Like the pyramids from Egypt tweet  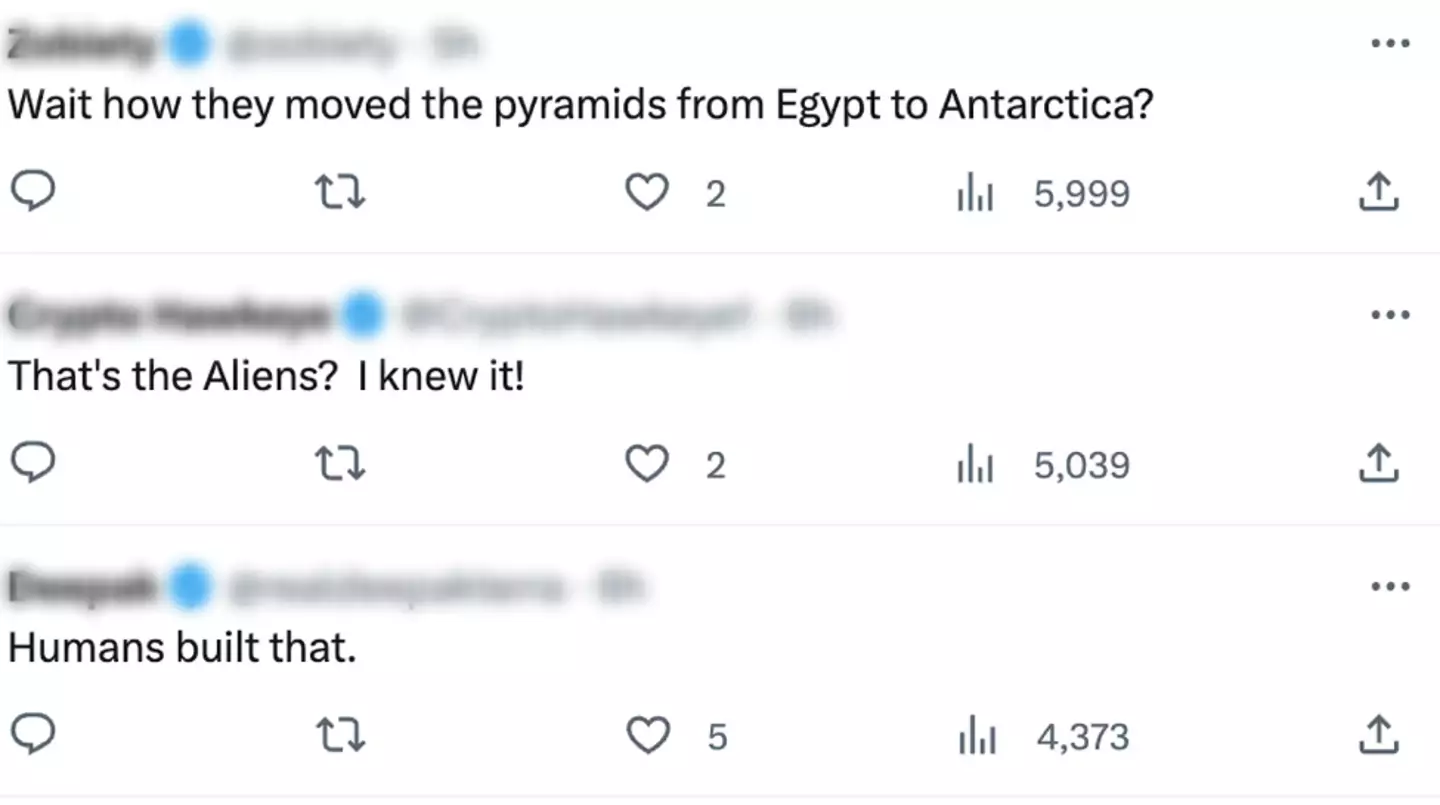click(x=647, y=193)
